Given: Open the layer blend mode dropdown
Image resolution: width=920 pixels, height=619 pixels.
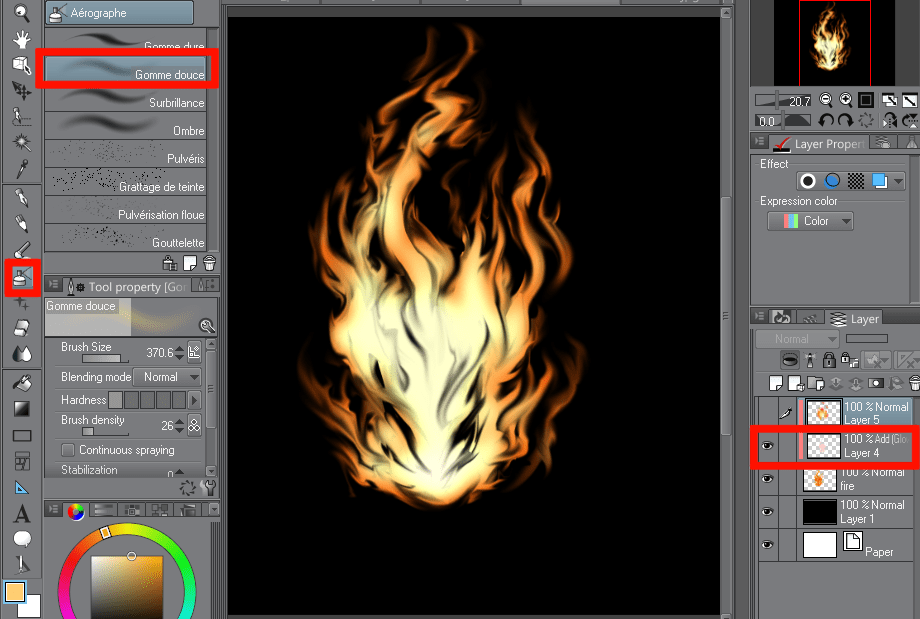Looking at the screenshot, I should (x=797, y=339).
